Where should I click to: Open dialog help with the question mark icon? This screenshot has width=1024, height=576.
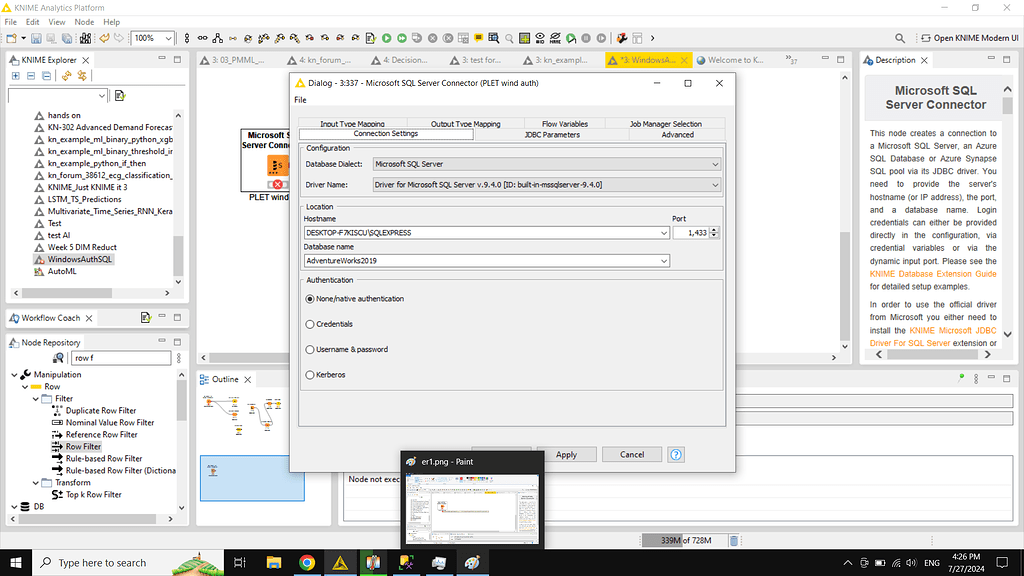(676, 454)
